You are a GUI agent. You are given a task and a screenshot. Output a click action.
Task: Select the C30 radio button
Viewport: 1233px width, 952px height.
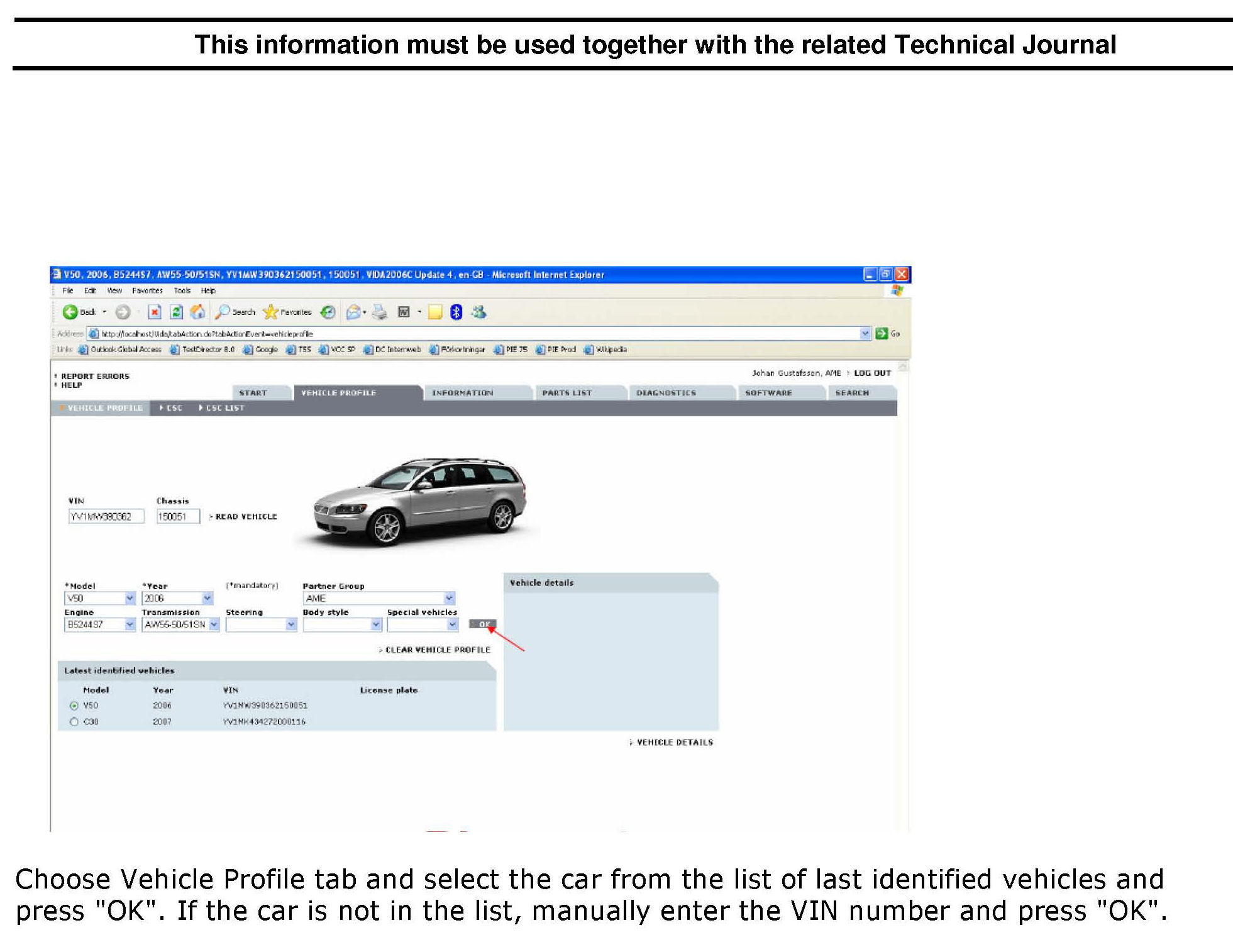point(74,722)
